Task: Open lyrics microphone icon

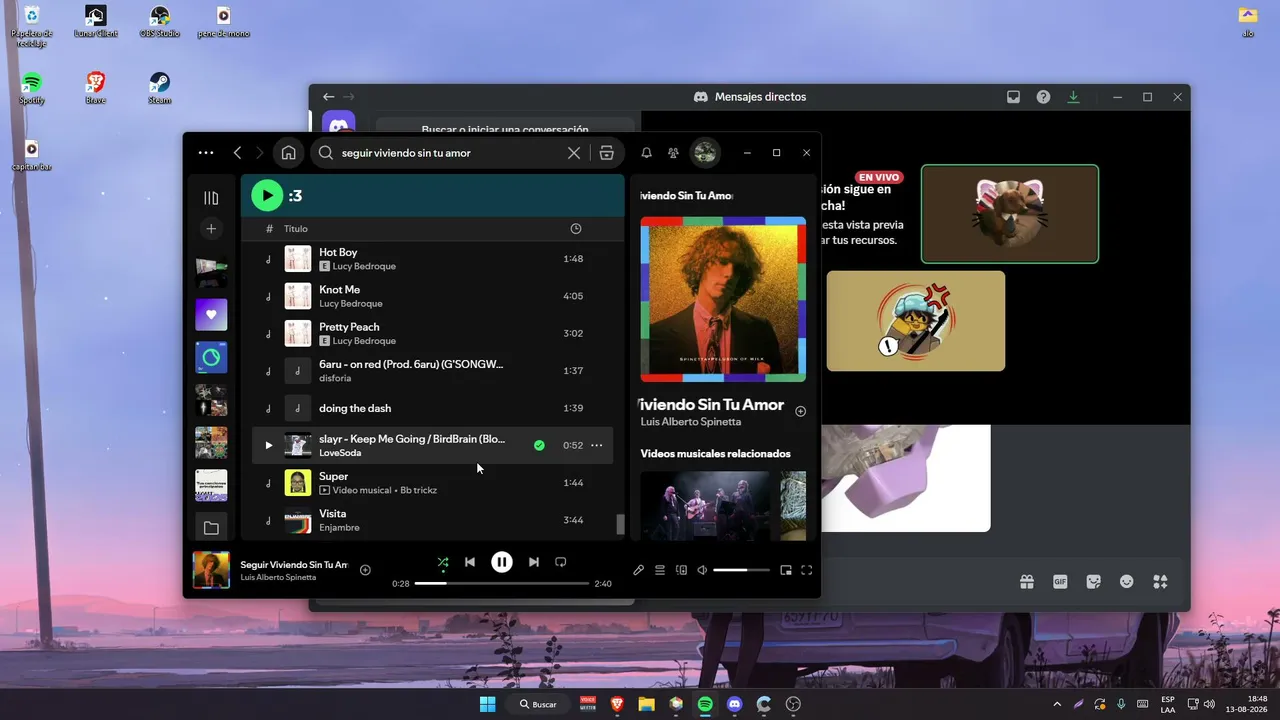Action: point(639,570)
